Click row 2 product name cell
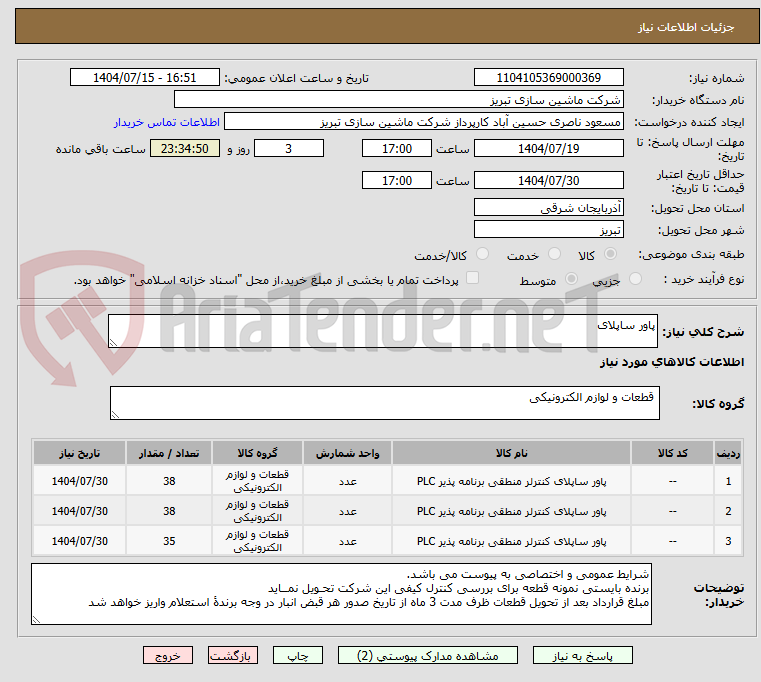 pyautogui.click(x=511, y=511)
